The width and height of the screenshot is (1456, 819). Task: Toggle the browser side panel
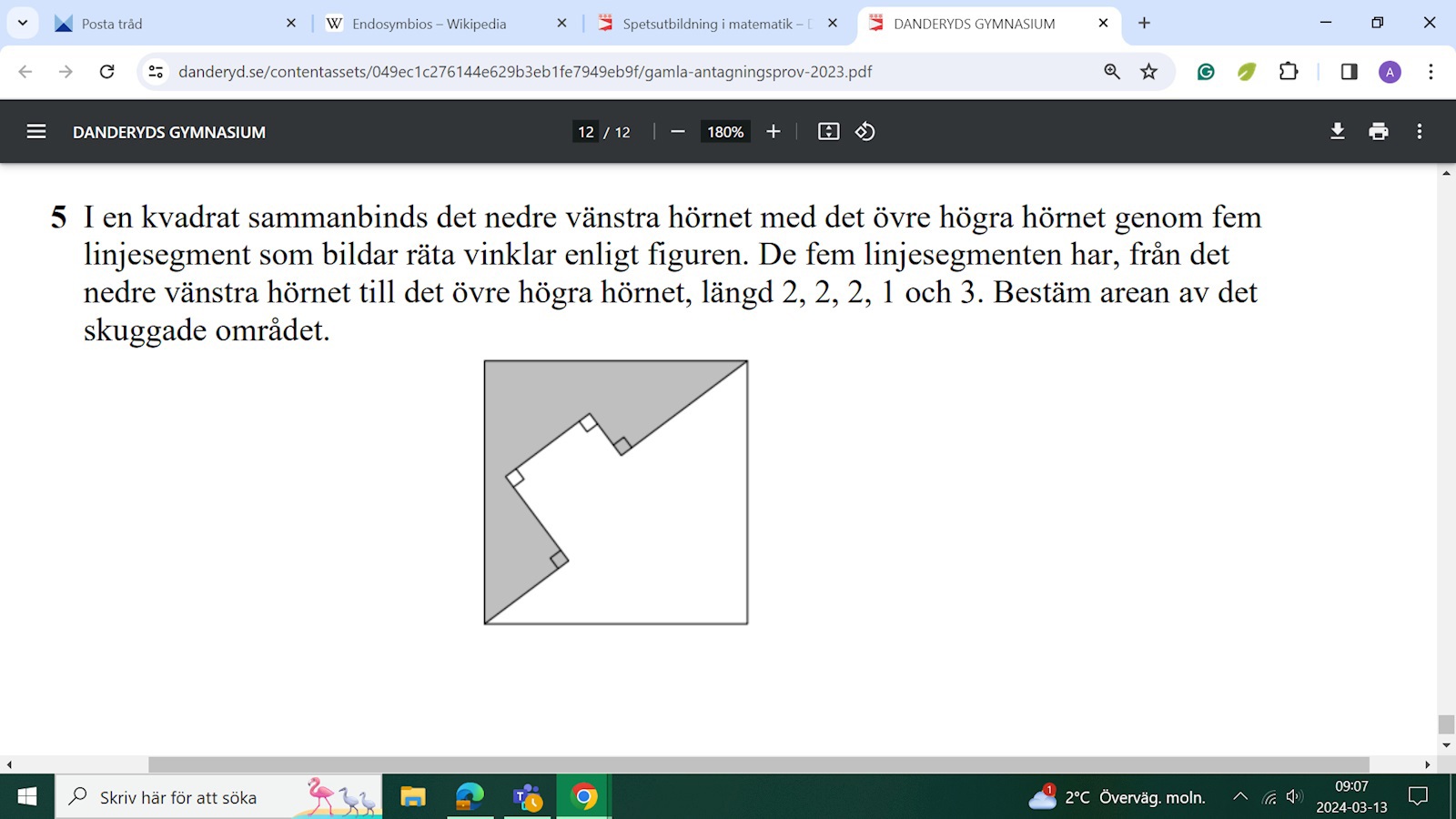[1349, 72]
